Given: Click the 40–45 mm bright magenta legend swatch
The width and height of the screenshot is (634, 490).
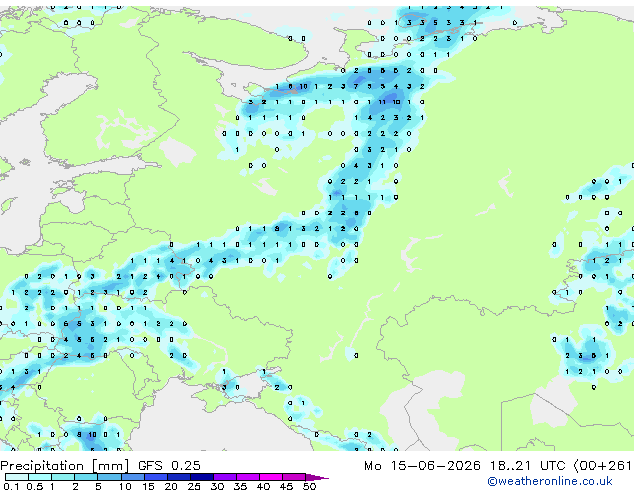Looking at the screenshot, I should coord(271,477).
